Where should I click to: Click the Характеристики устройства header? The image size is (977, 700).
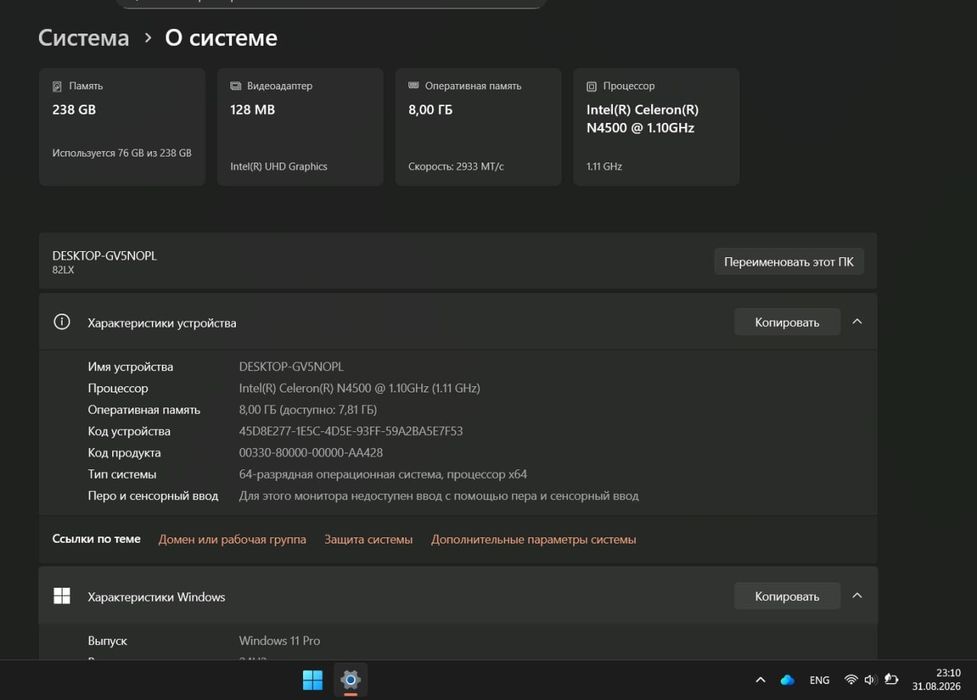[x=458, y=322]
